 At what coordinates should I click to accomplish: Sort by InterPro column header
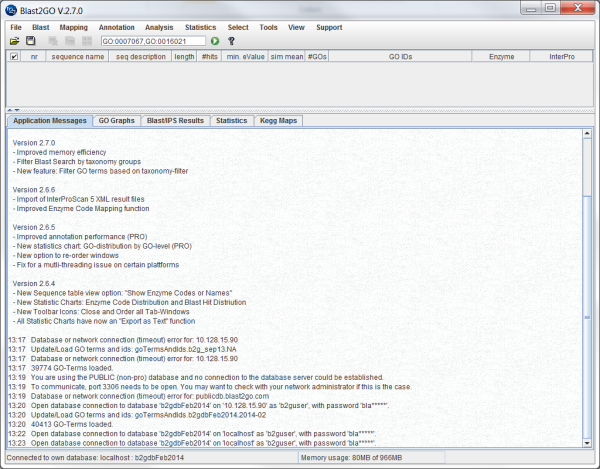coord(562,57)
